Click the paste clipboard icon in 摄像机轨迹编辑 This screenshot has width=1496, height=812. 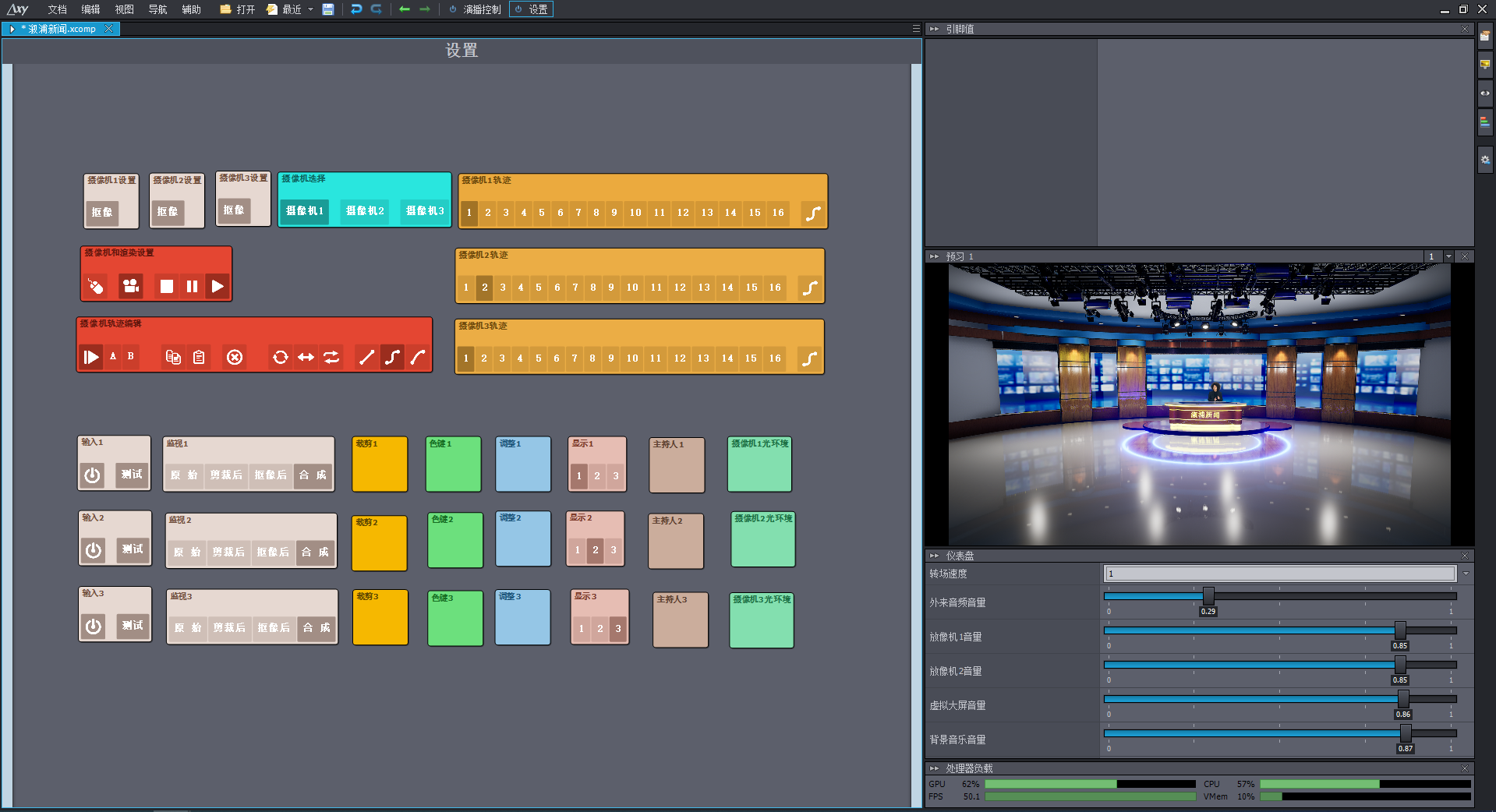point(199,357)
